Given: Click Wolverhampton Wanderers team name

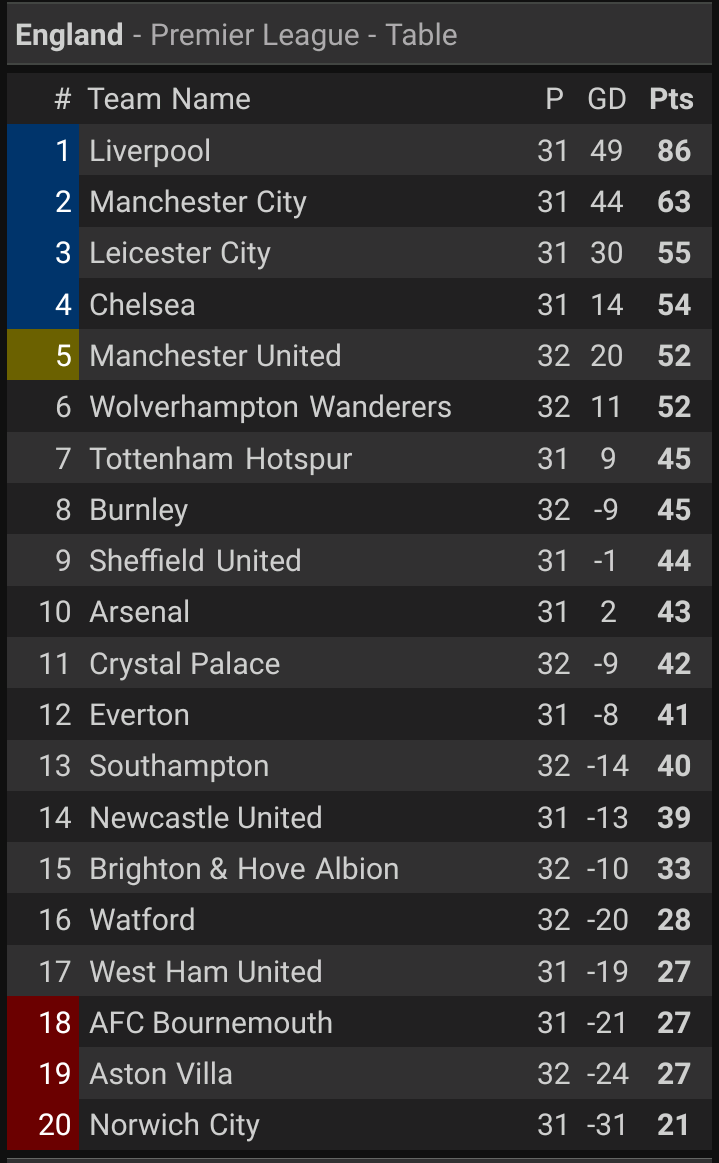Looking at the screenshot, I should point(270,407).
